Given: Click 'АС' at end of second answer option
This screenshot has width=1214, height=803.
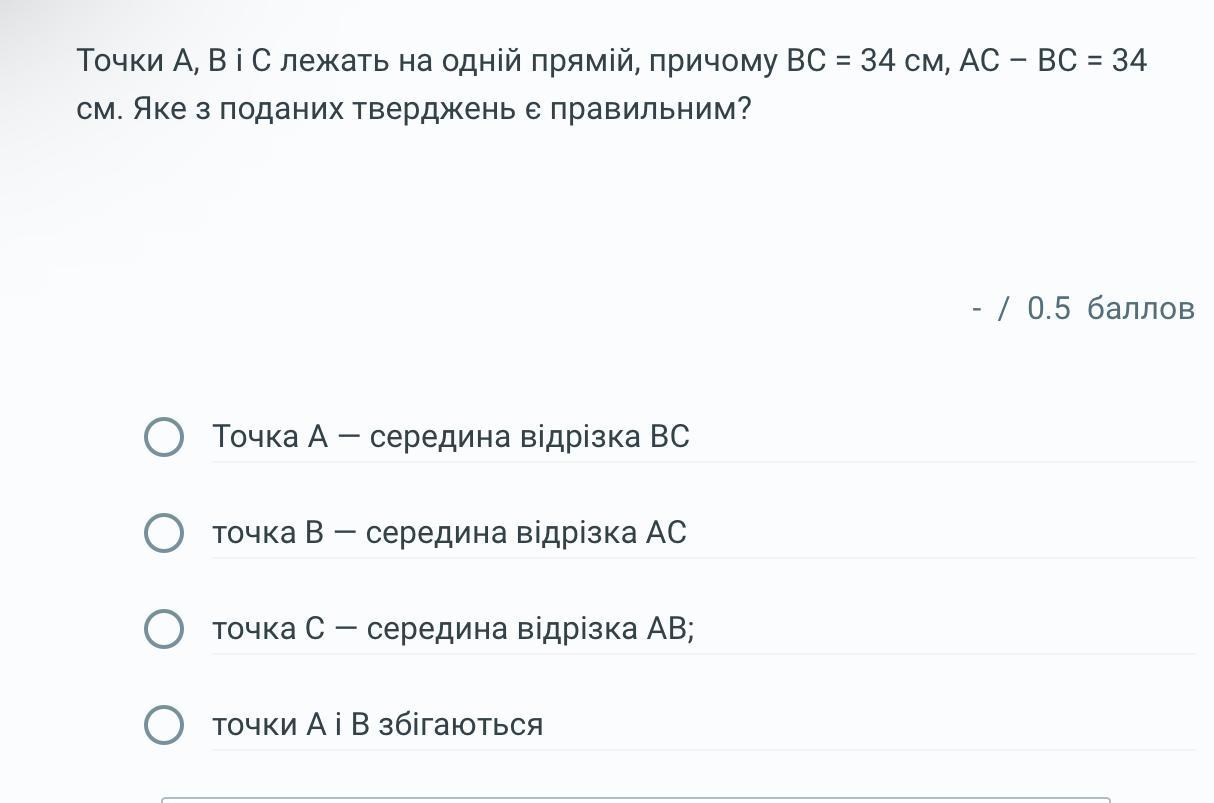Looking at the screenshot, I should 667,533.
